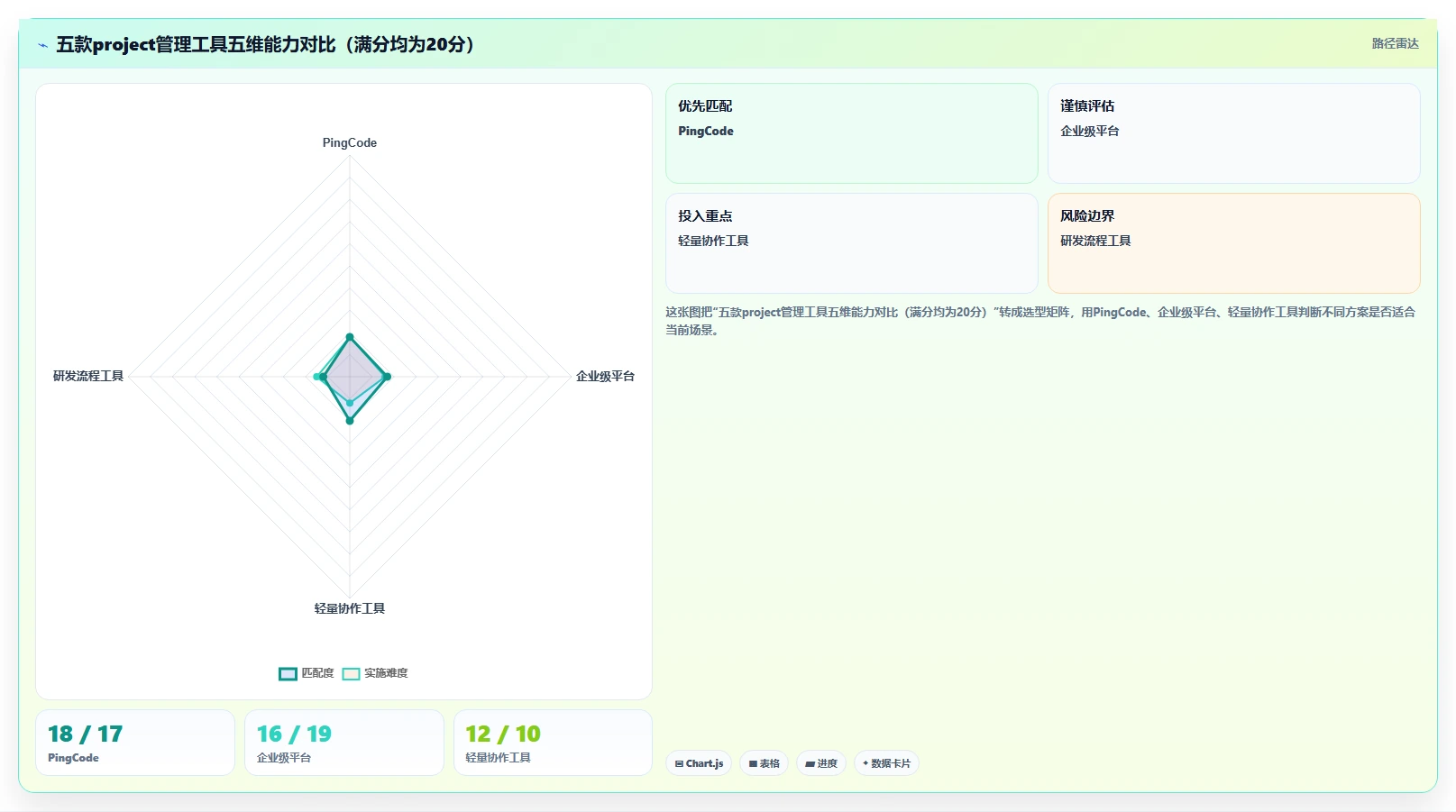Click the 谨慎评估 card heading
The image size is (1456, 812).
[x=1087, y=105]
